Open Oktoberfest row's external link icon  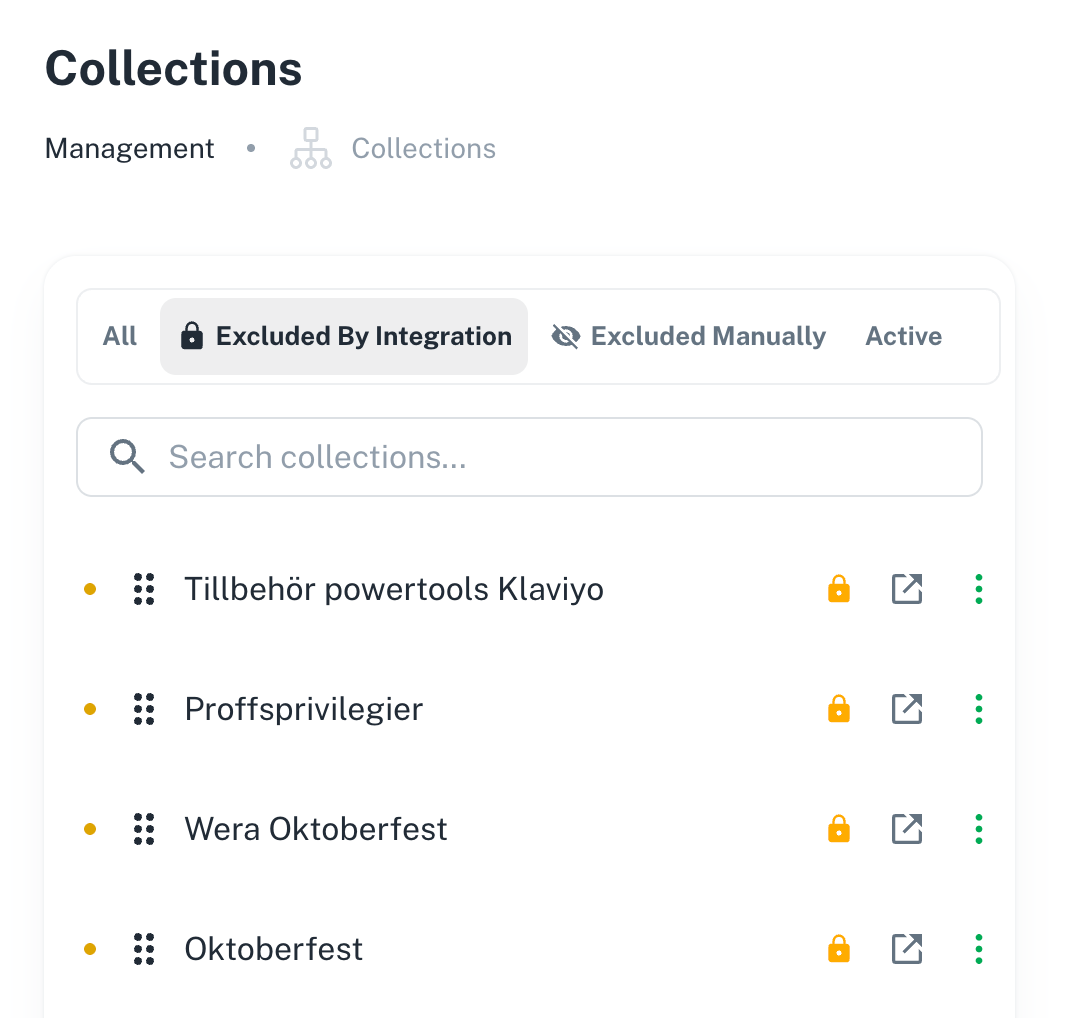(x=907, y=949)
